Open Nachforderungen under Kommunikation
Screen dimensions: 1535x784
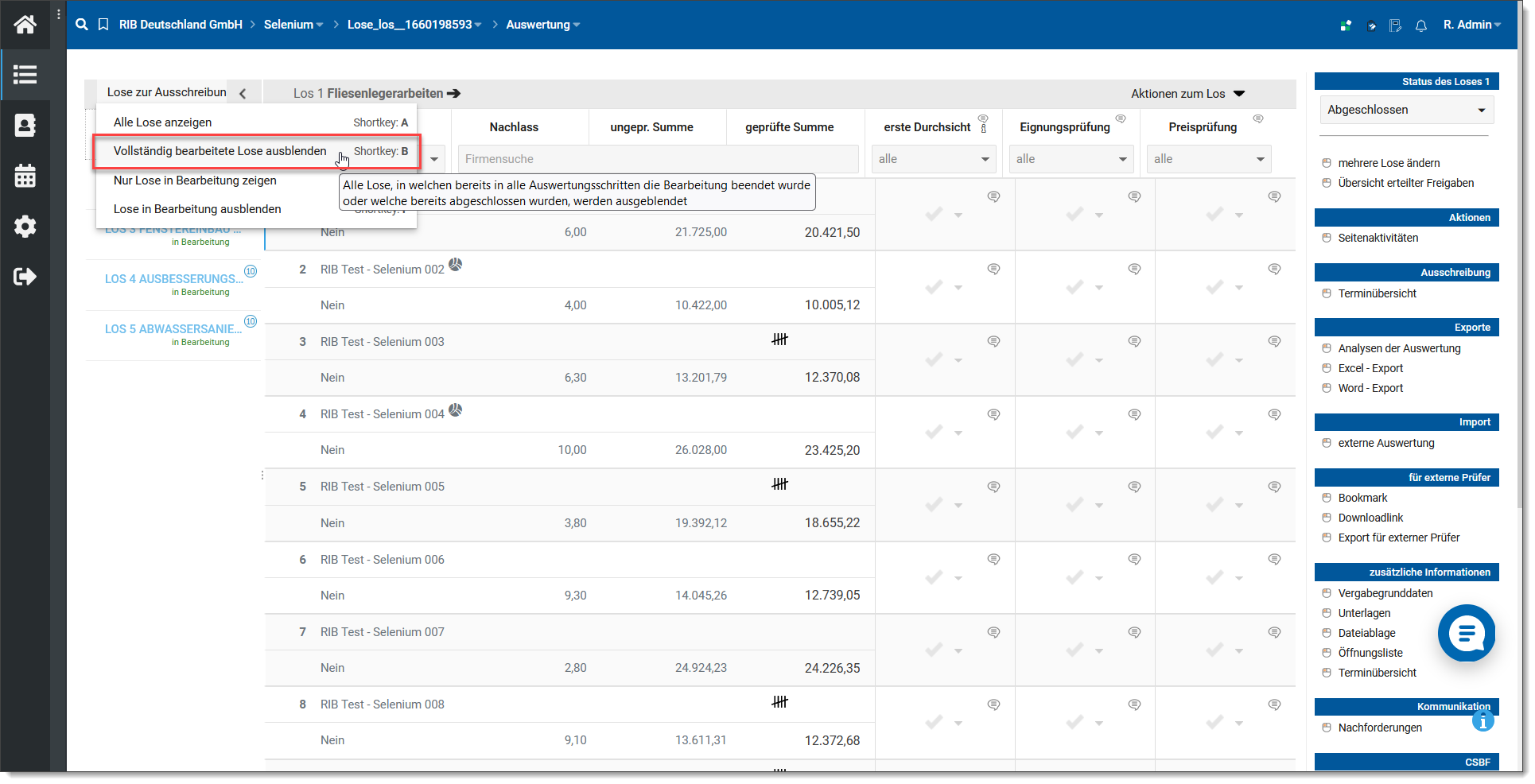point(1380,728)
